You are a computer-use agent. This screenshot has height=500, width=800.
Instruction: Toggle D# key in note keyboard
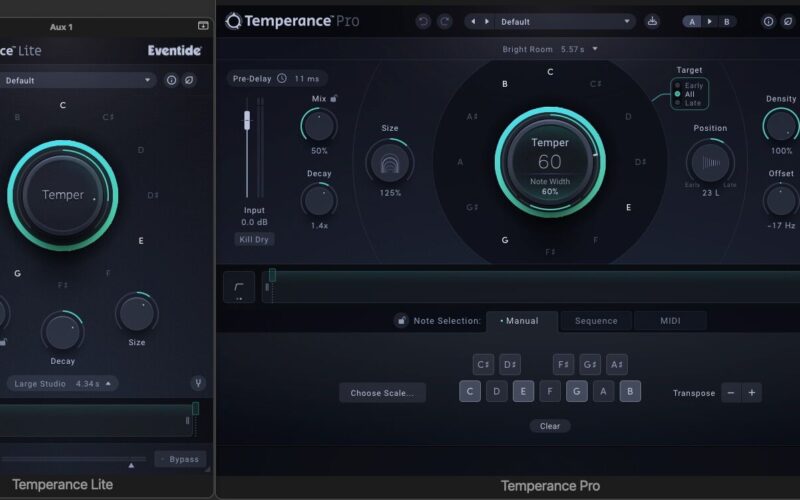(510, 364)
